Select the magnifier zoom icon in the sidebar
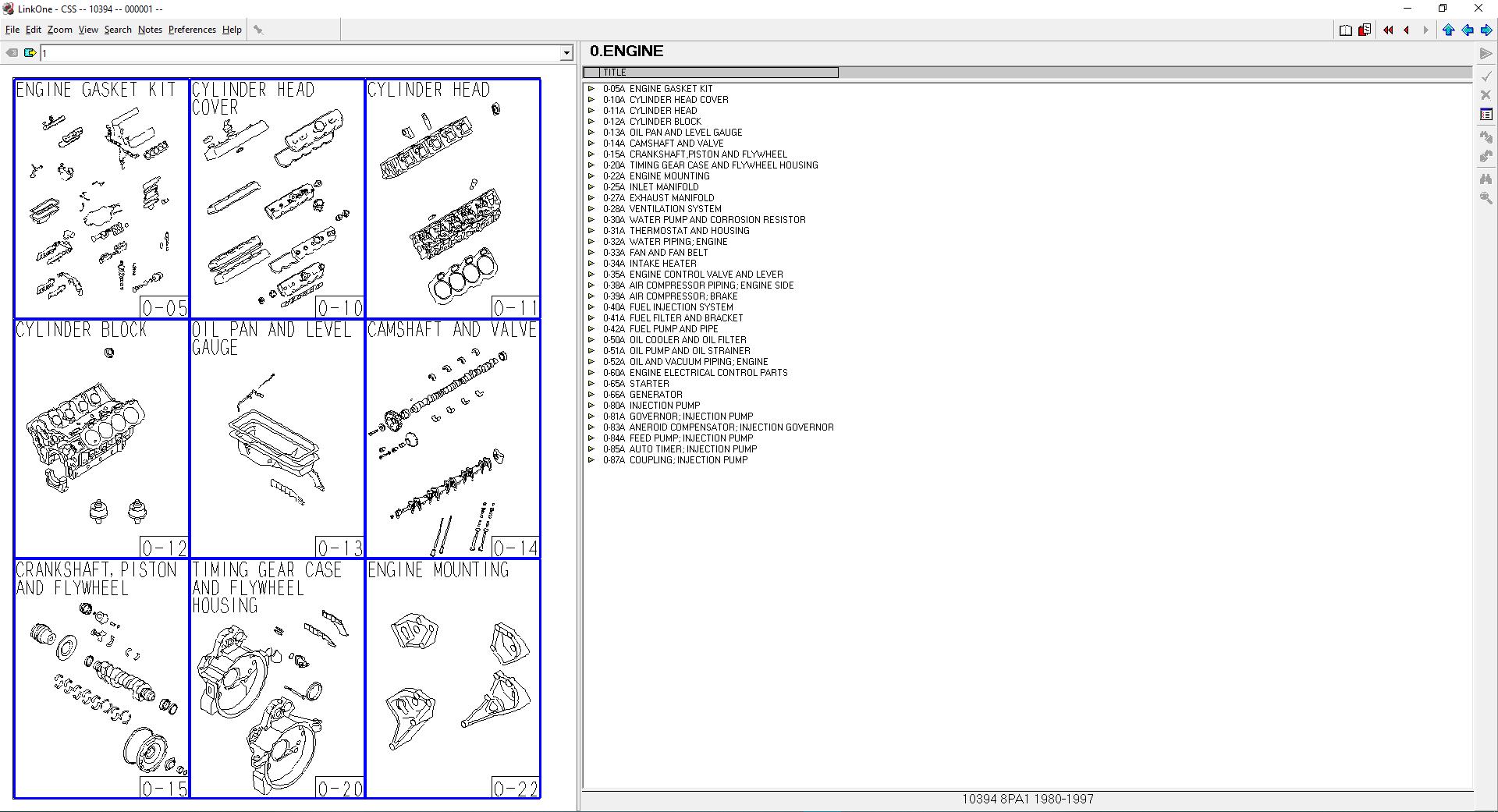Screen dimensions: 1498x812 click(1486, 199)
